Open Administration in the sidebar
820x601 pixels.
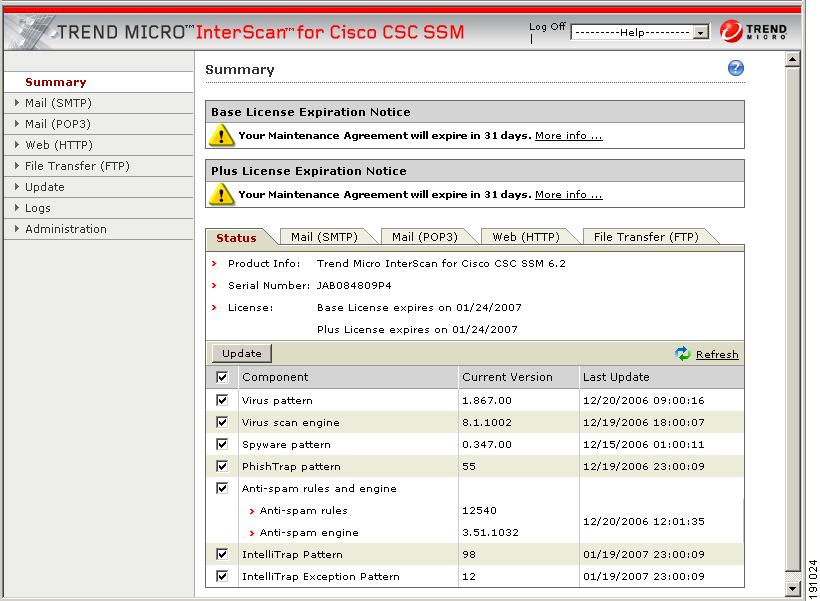[66, 229]
